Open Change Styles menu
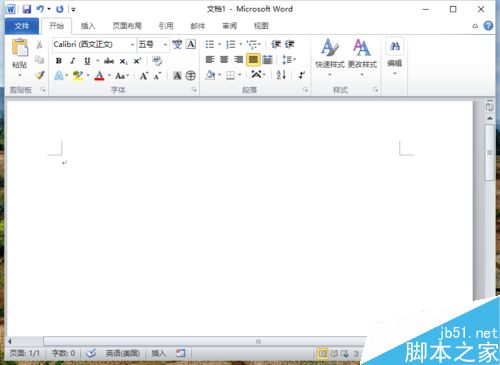The width and height of the screenshot is (500, 365). [362, 56]
